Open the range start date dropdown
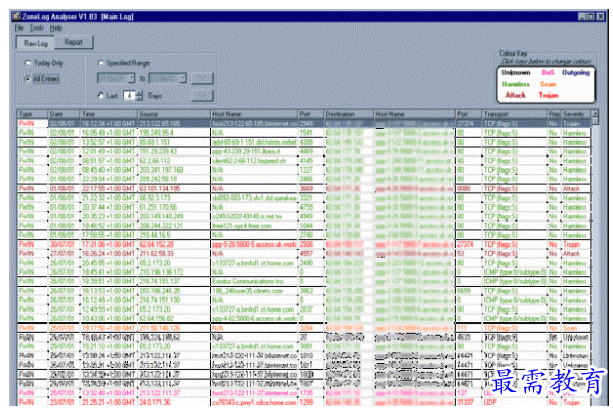Image resolution: width=613 pixels, height=413 pixels. pyautogui.click(x=131, y=78)
